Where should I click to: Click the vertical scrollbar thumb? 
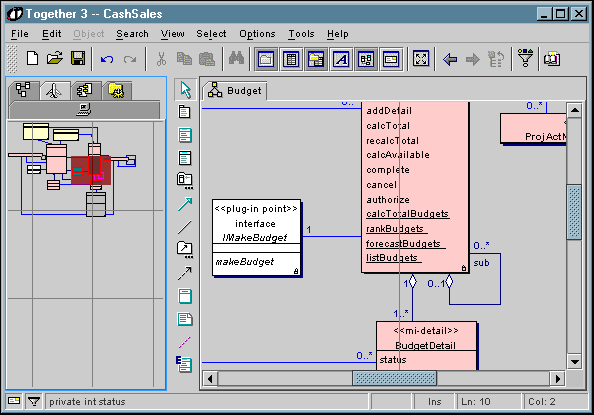tap(575, 213)
